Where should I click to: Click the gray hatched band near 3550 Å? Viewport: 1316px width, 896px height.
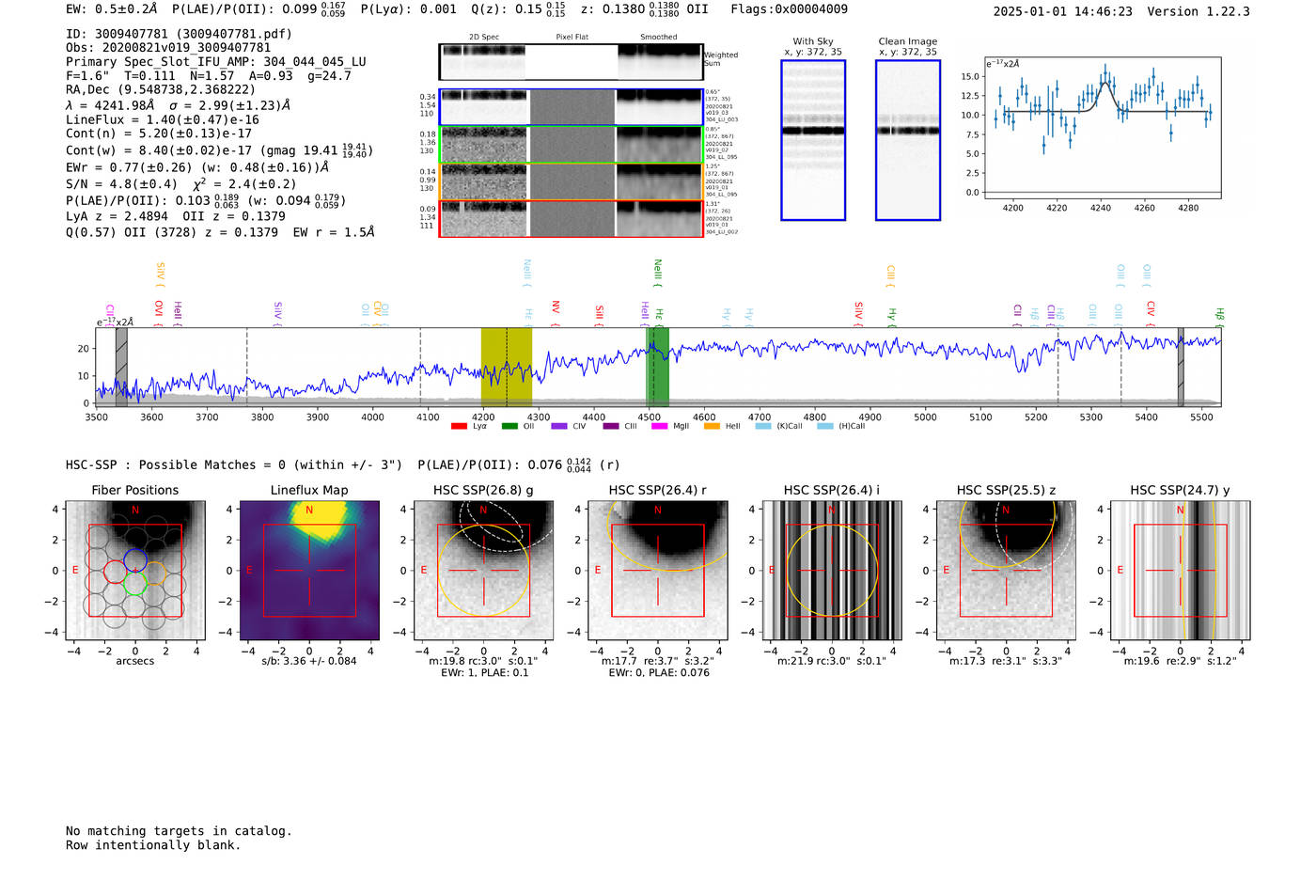[x=121, y=368]
